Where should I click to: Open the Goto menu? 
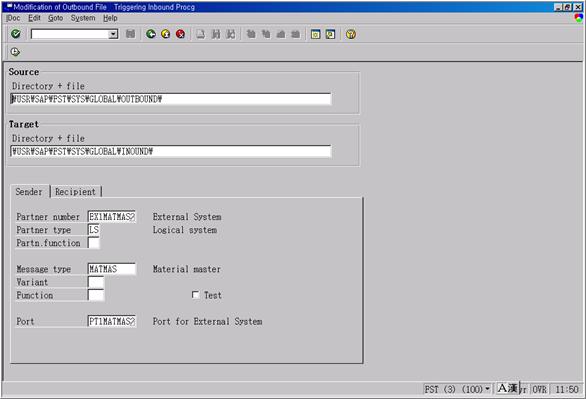(x=55, y=18)
